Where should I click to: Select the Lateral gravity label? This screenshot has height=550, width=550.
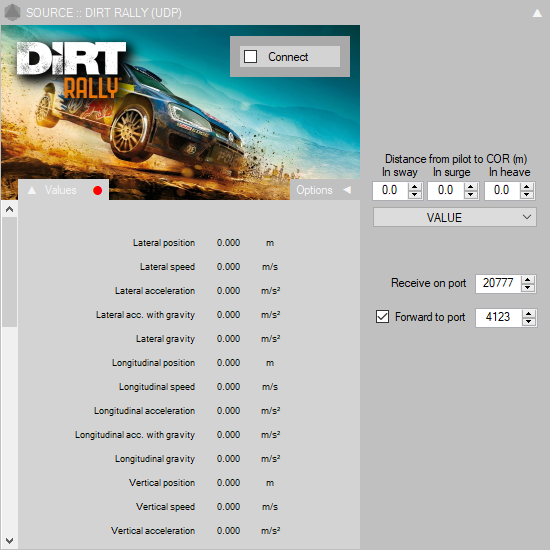(166, 339)
